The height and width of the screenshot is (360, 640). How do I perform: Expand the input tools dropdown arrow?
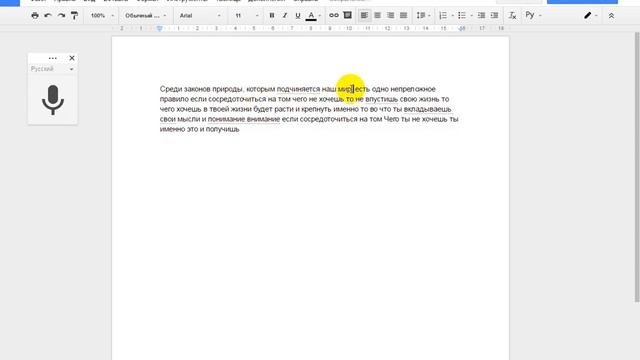click(x=540, y=16)
